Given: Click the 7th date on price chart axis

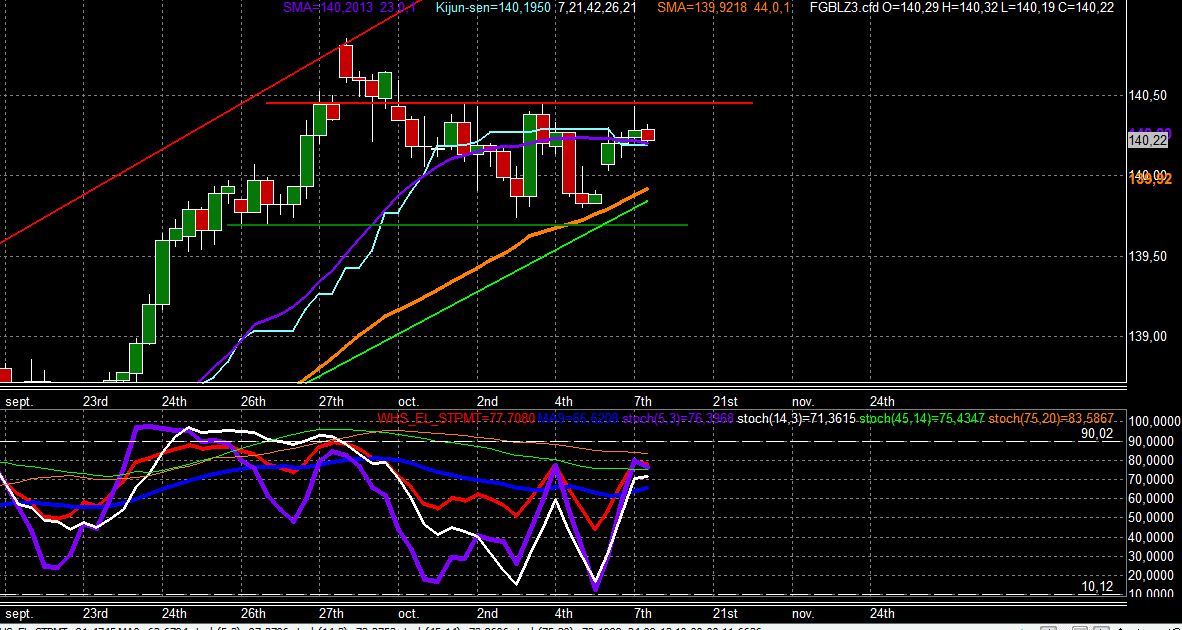Looking at the screenshot, I should click(x=642, y=401).
